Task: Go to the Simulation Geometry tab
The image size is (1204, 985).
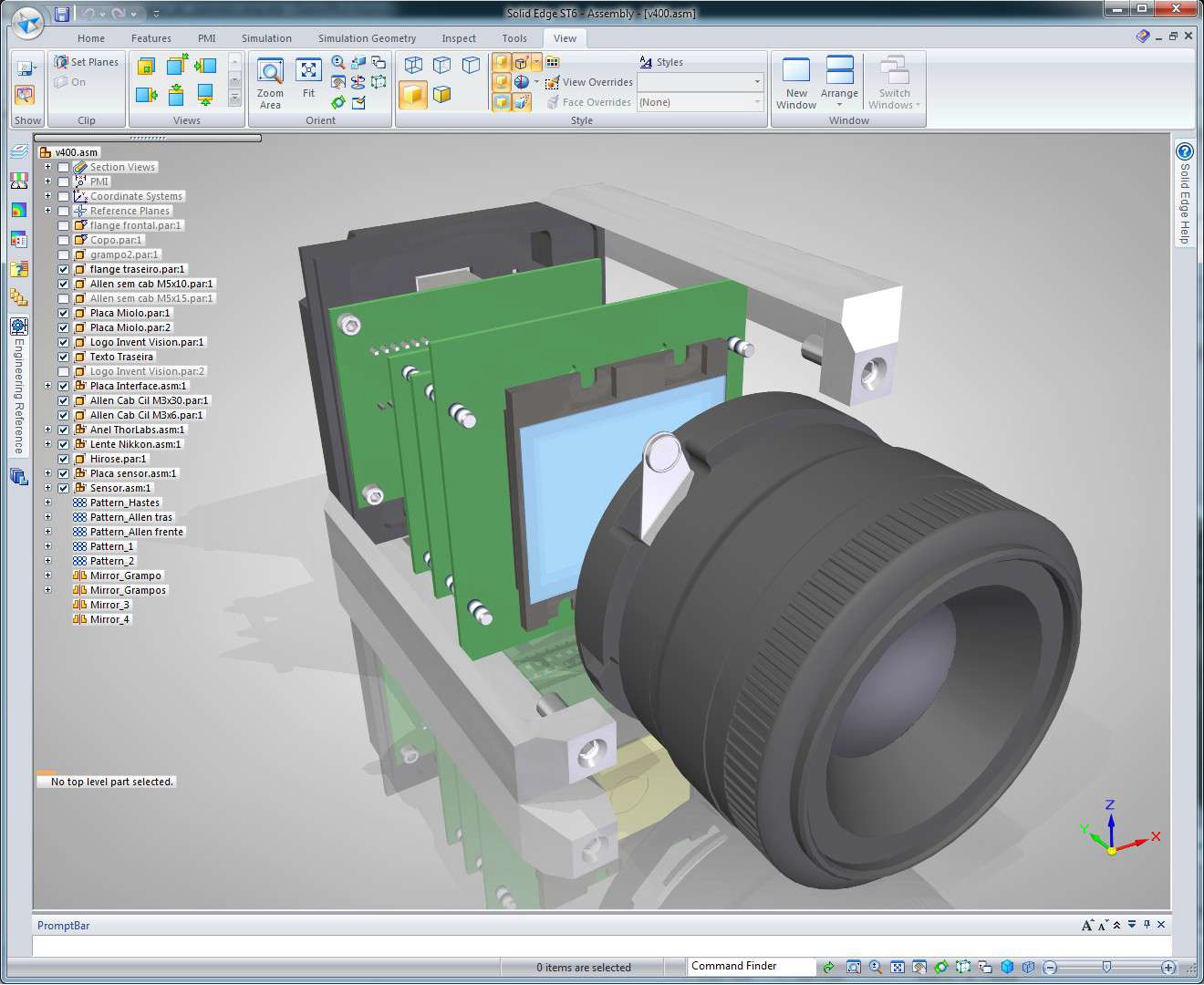Action: click(367, 38)
